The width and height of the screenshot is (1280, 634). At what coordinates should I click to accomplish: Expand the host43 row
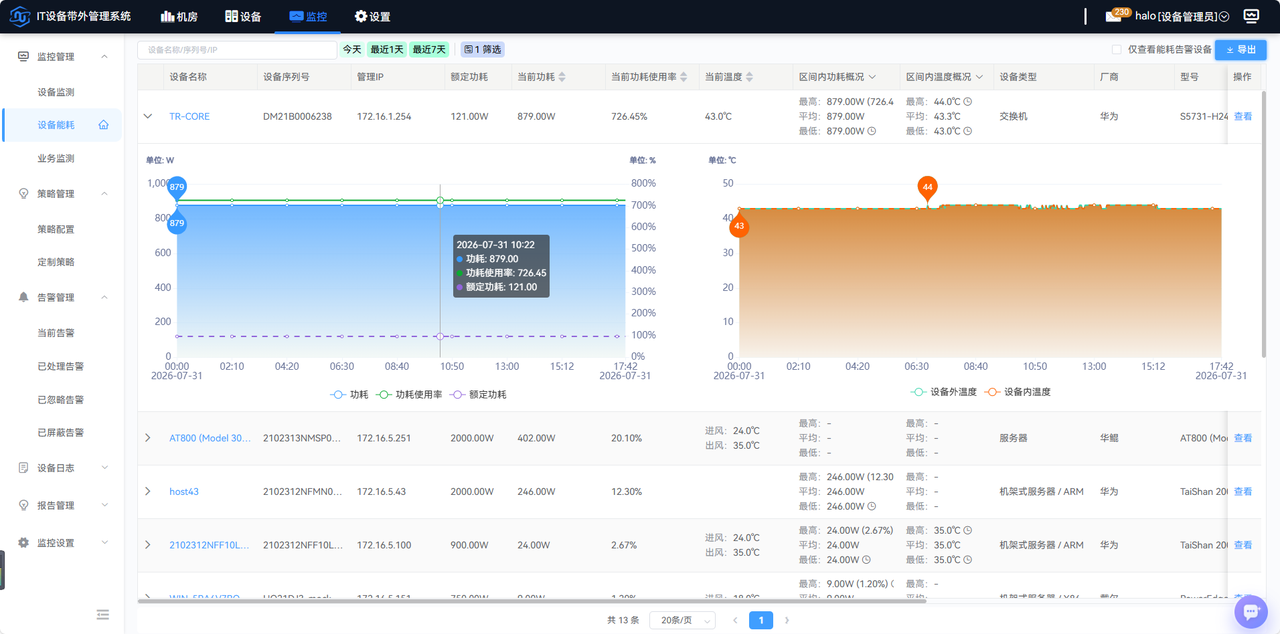(148, 492)
